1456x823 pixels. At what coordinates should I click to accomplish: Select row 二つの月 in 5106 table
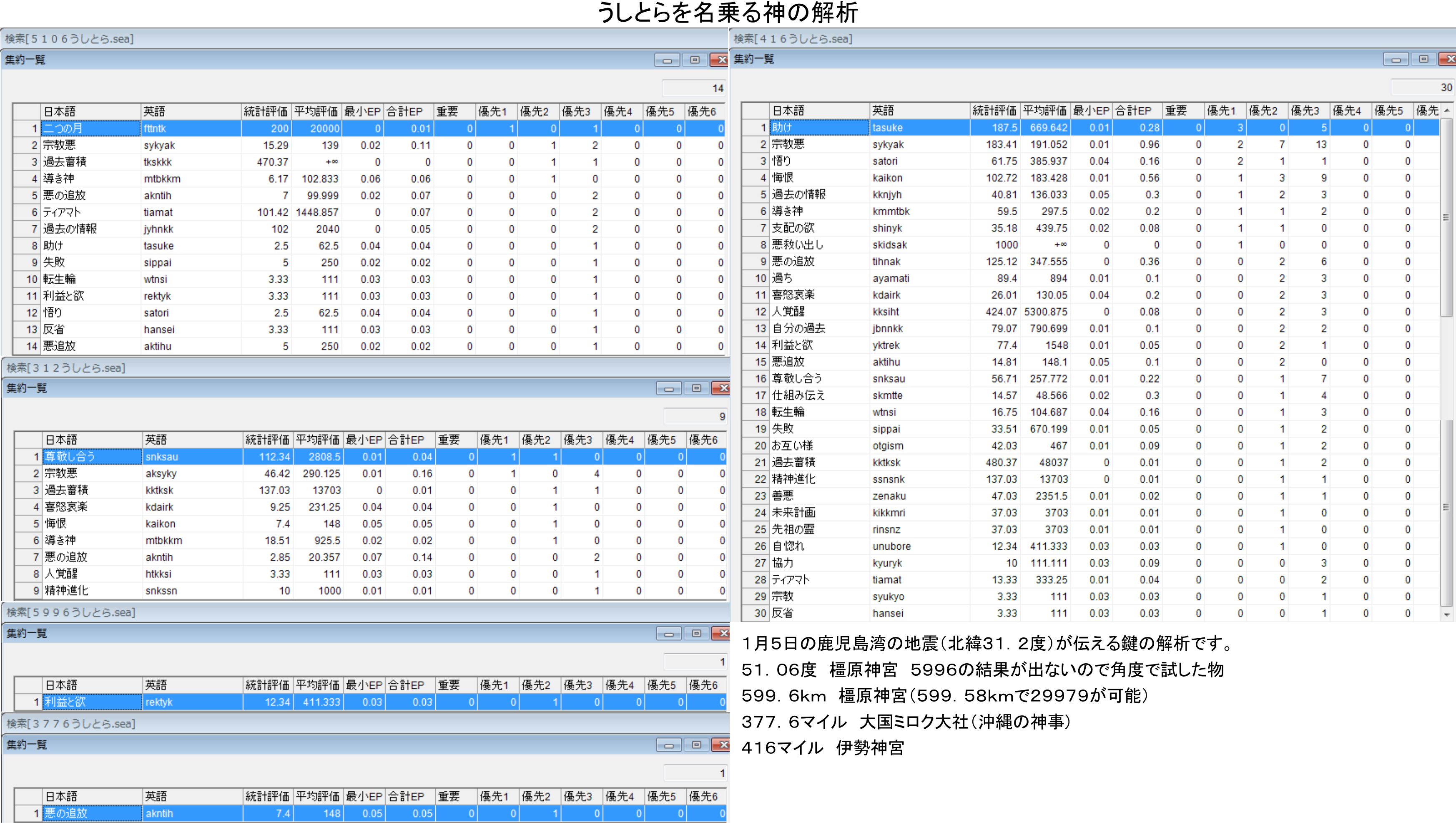90,128
